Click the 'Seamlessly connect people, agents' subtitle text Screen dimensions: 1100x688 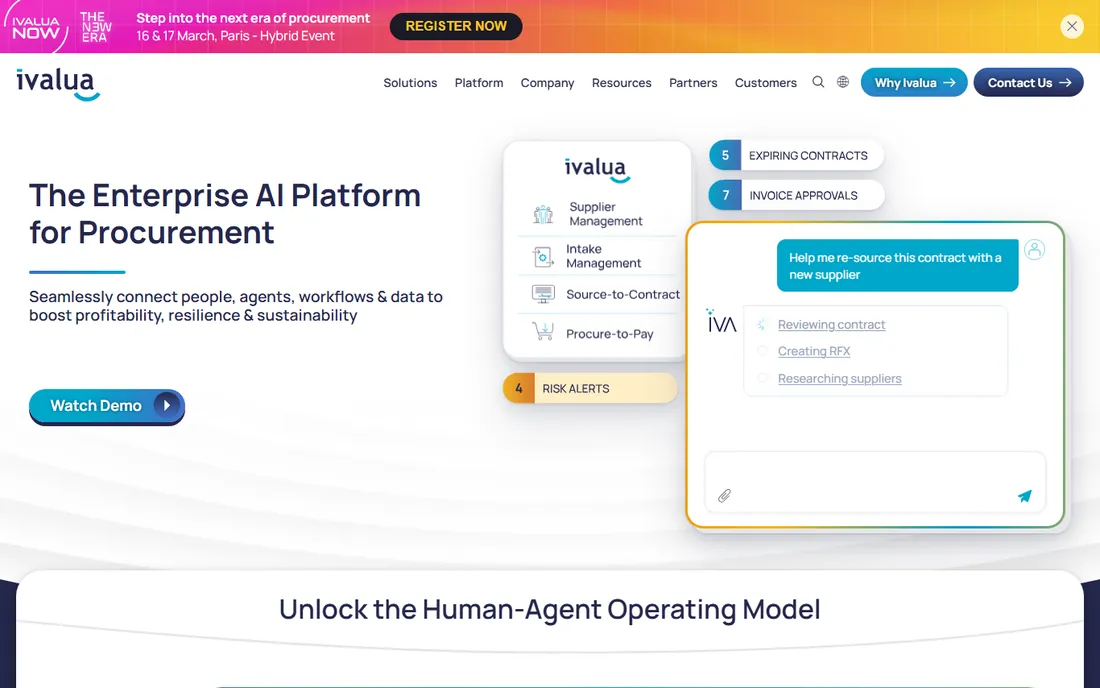click(236, 306)
